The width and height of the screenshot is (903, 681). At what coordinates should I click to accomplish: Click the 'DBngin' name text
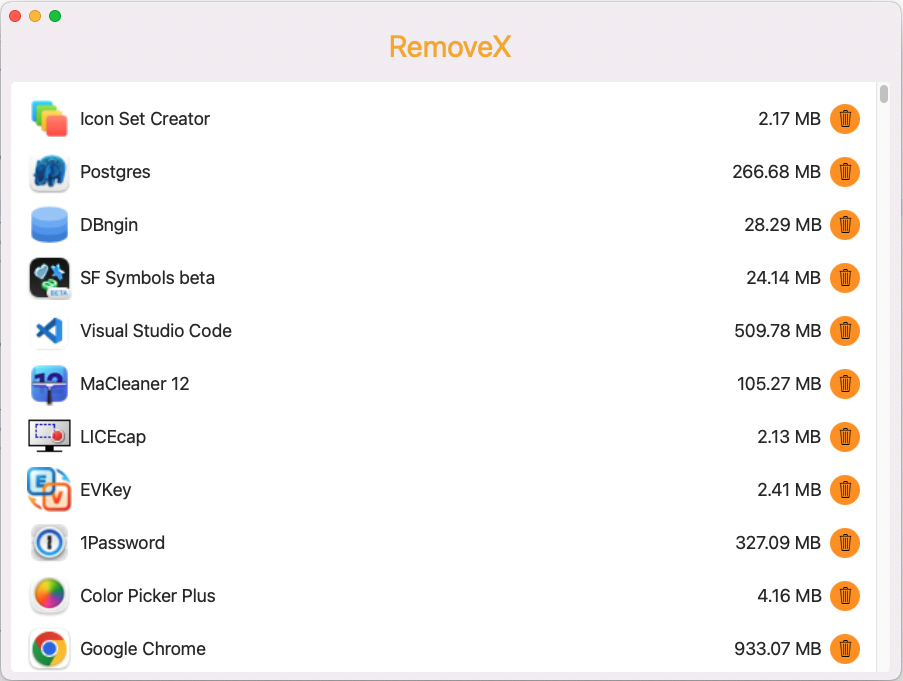tap(109, 225)
